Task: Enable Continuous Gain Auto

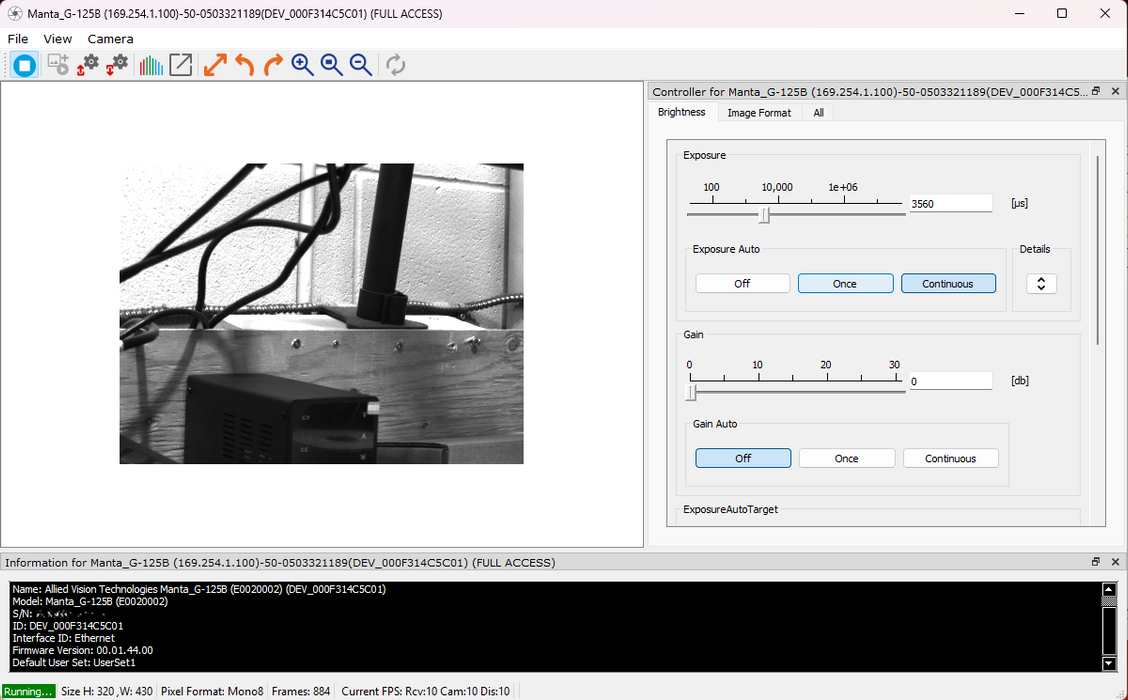Action: (950, 459)
